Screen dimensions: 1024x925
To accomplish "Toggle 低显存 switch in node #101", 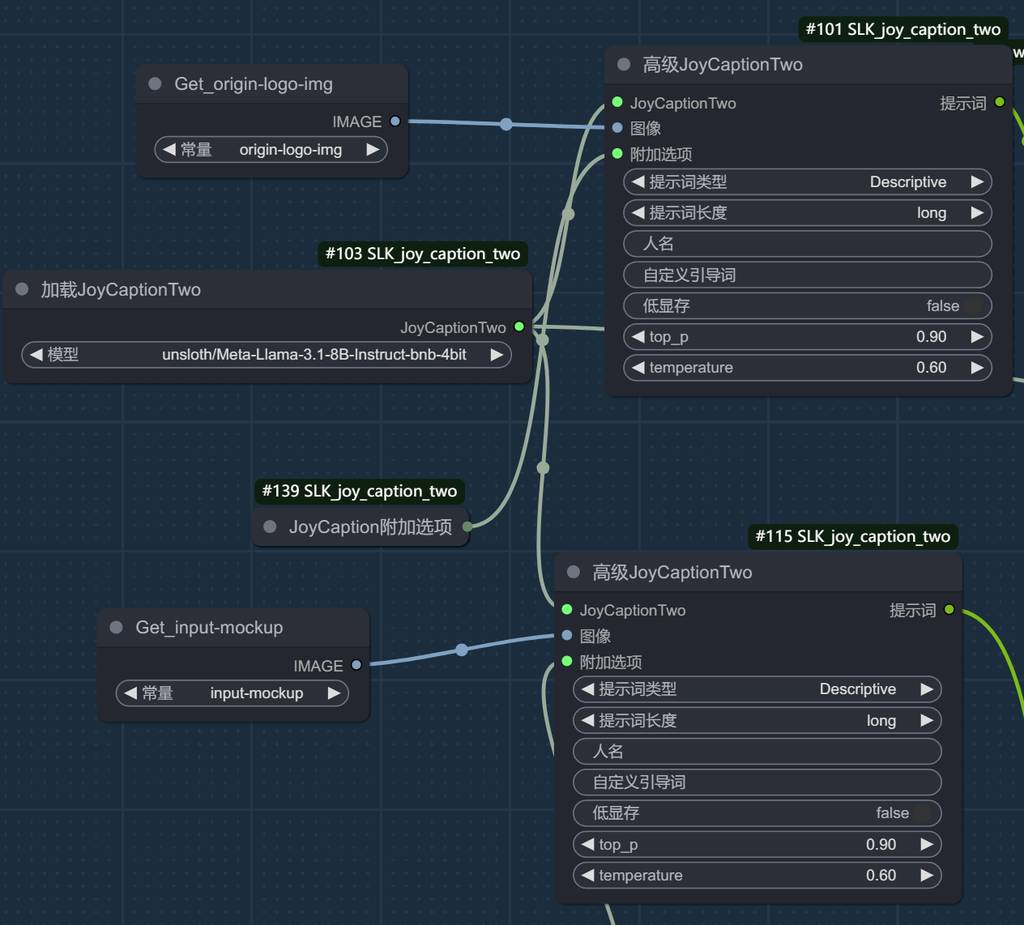I will (x=975, y=306).
